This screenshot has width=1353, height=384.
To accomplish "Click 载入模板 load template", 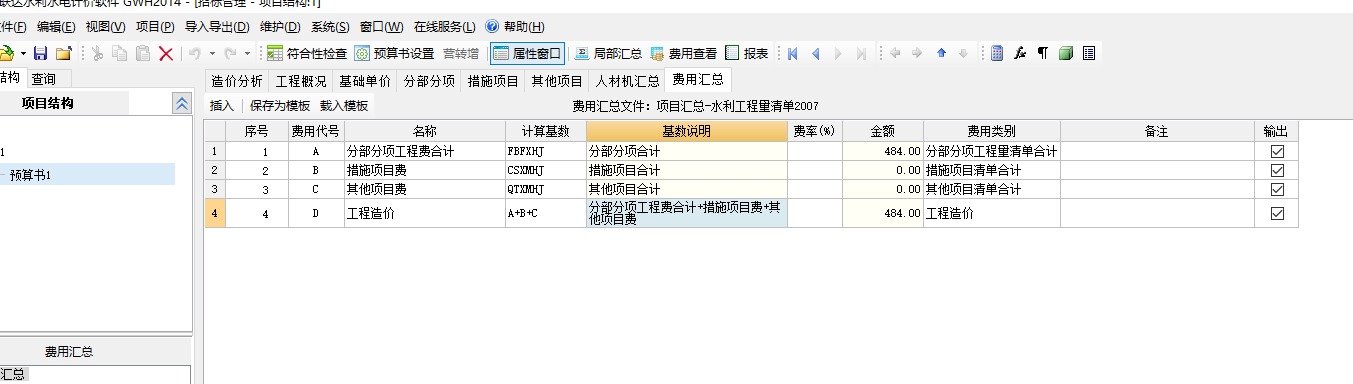I will [344, 105].
